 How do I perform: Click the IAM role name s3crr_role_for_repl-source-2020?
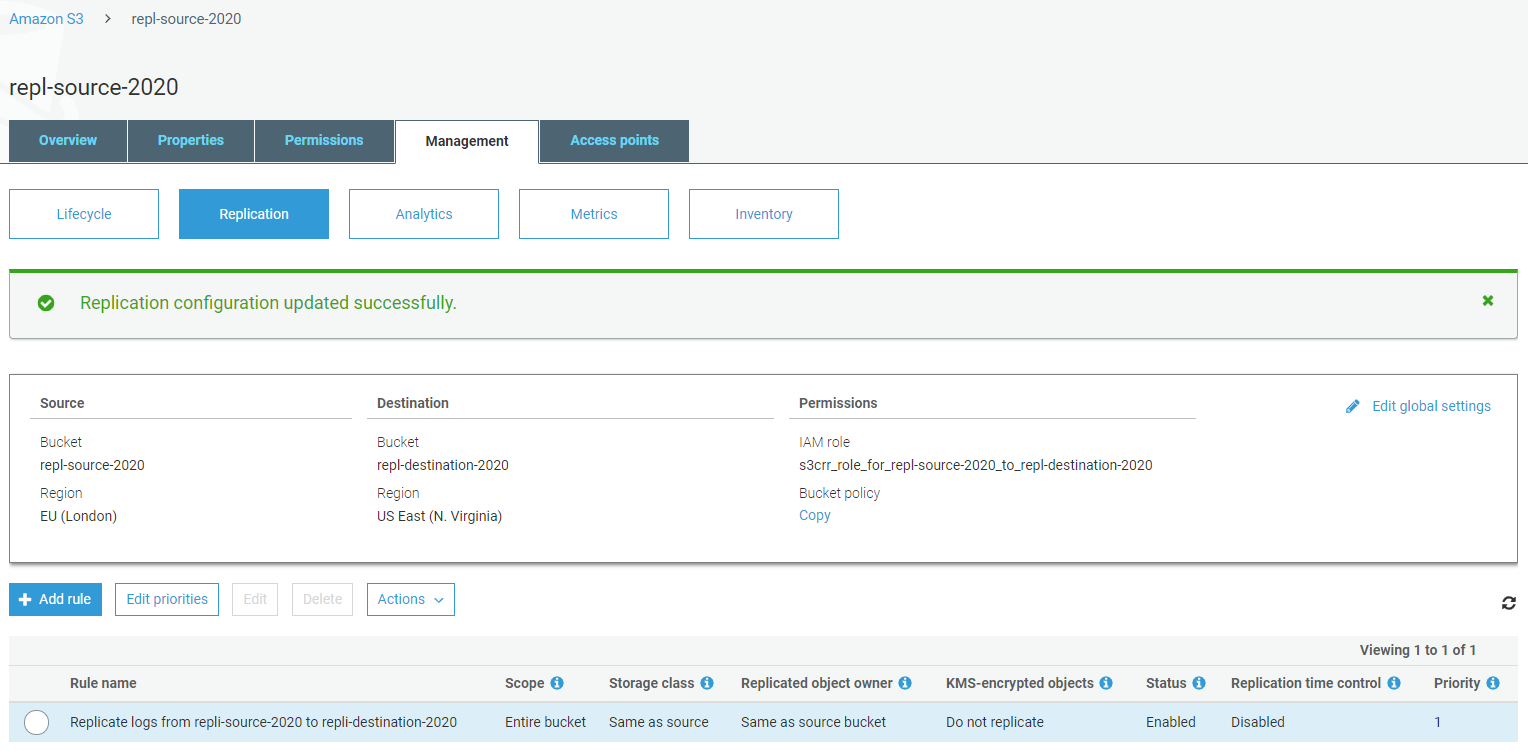pos(976,465)
